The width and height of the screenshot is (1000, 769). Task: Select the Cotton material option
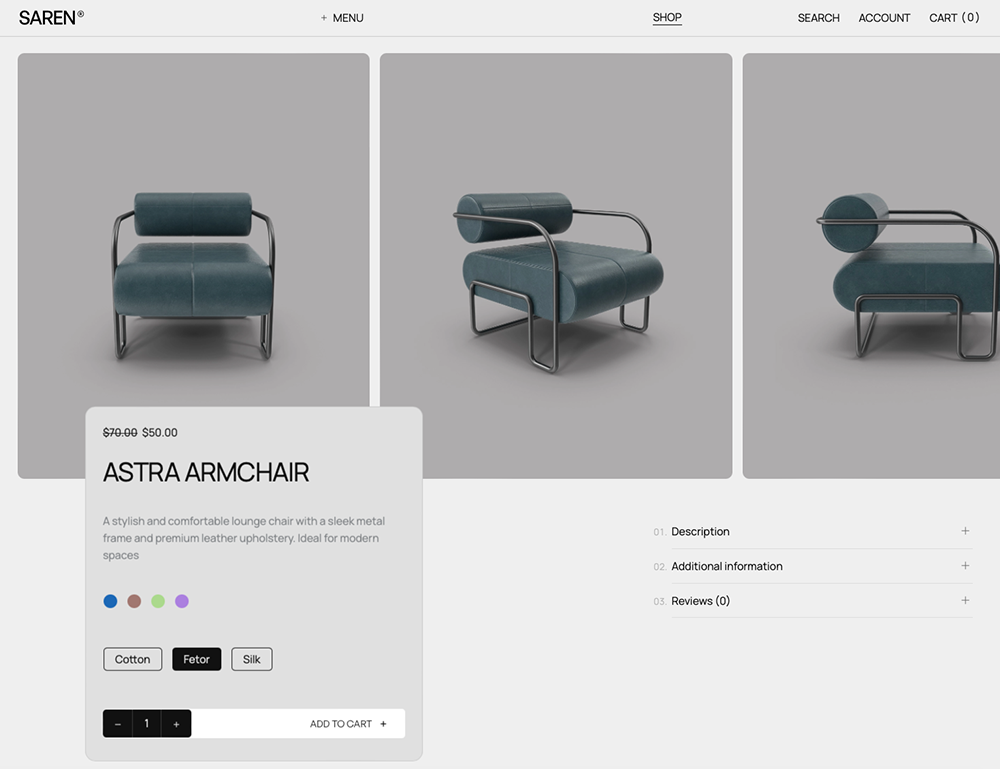(133, 659)
